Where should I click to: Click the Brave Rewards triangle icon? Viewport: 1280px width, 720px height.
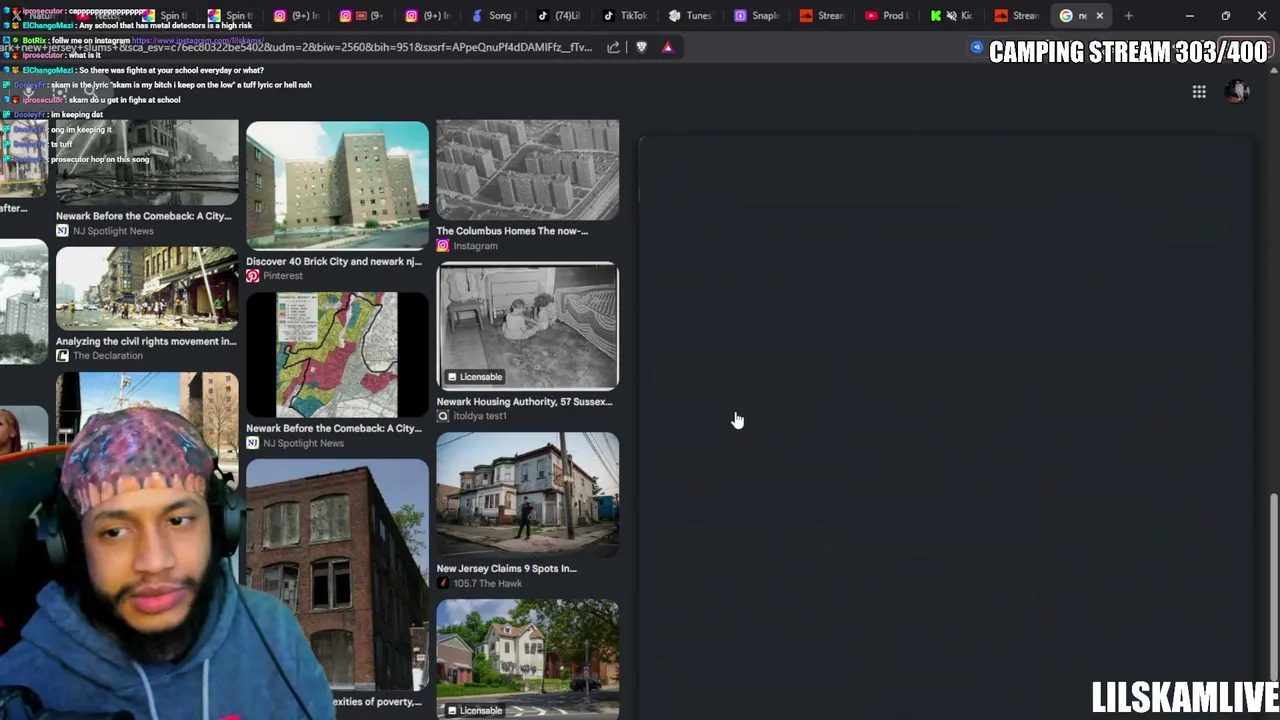pyautogui.click(x=668, y=47)
